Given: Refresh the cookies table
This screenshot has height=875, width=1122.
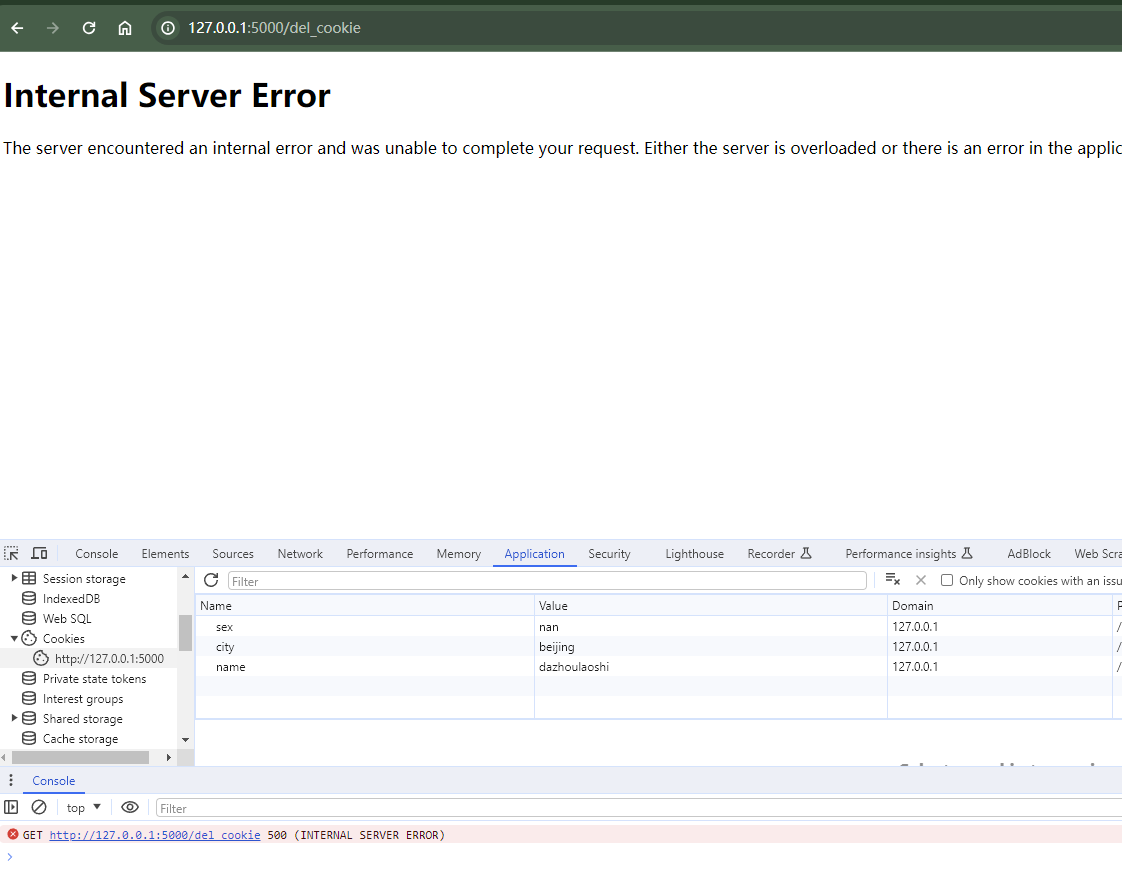Looking at the screenshot, I should 211,580.
